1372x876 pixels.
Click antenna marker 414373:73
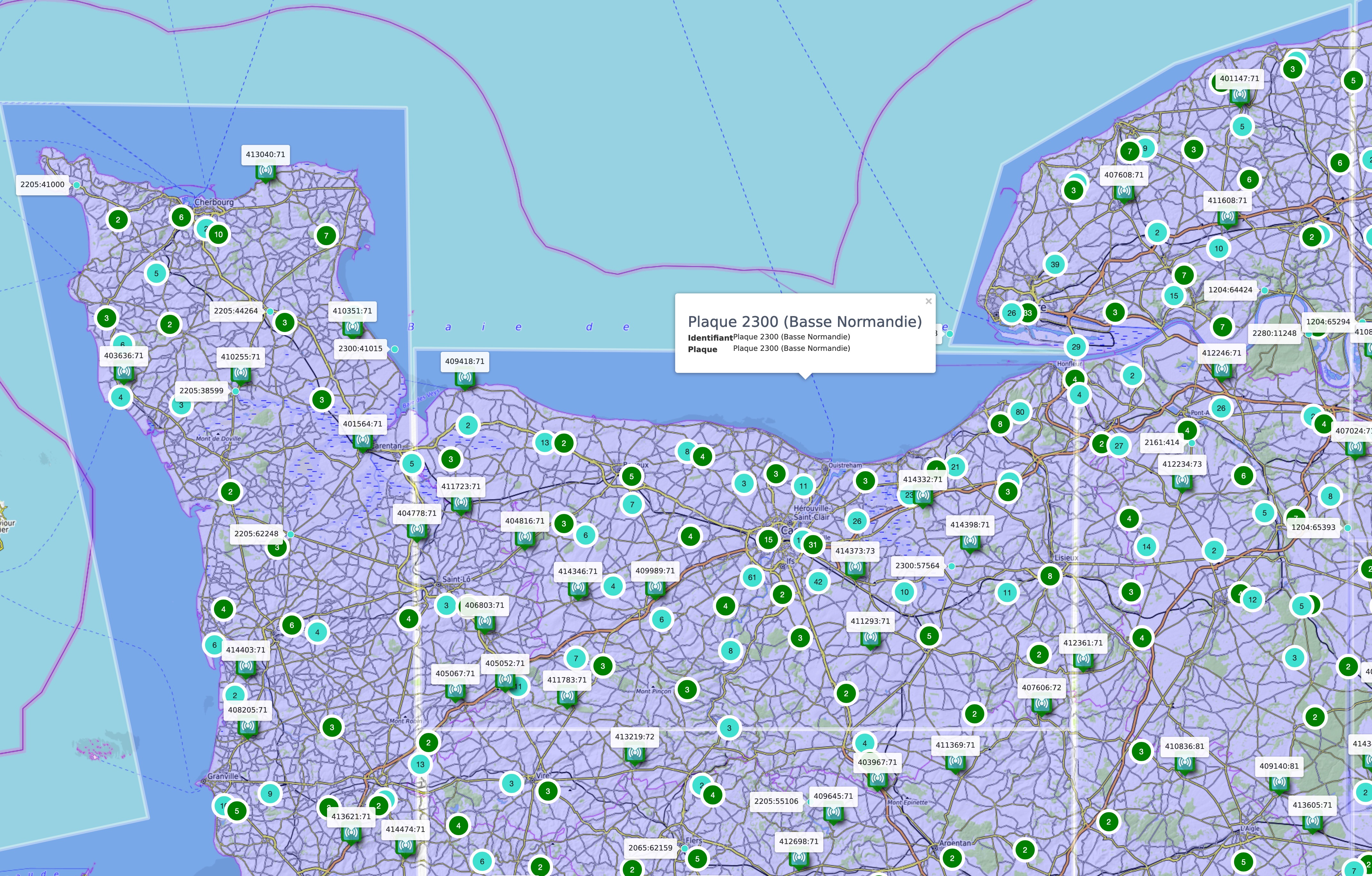click(x=855, y=569)
